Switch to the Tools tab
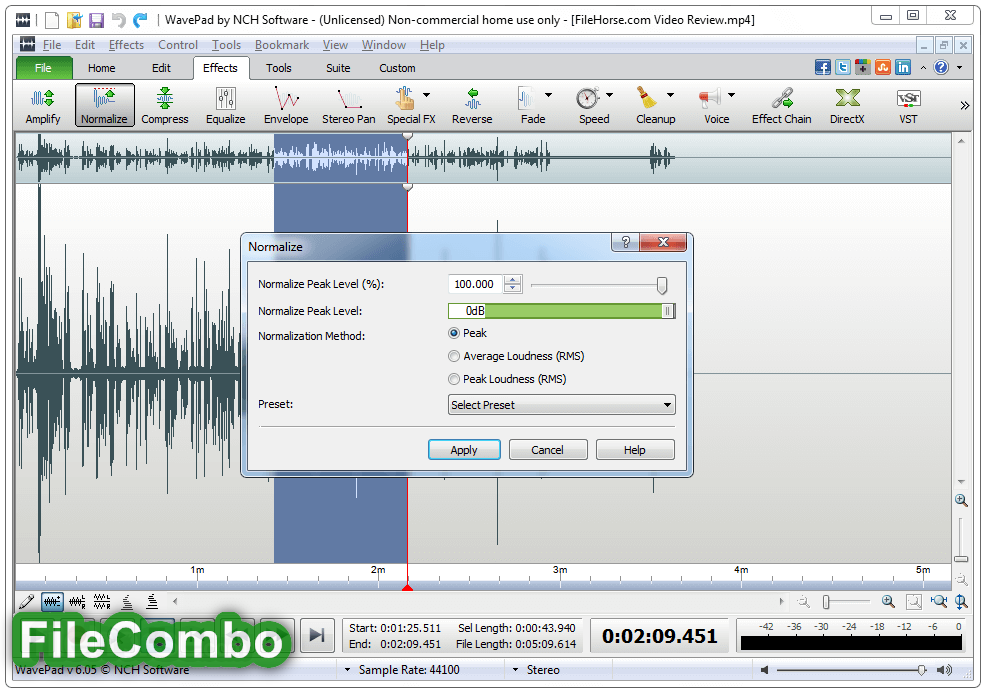 (278, 68)
